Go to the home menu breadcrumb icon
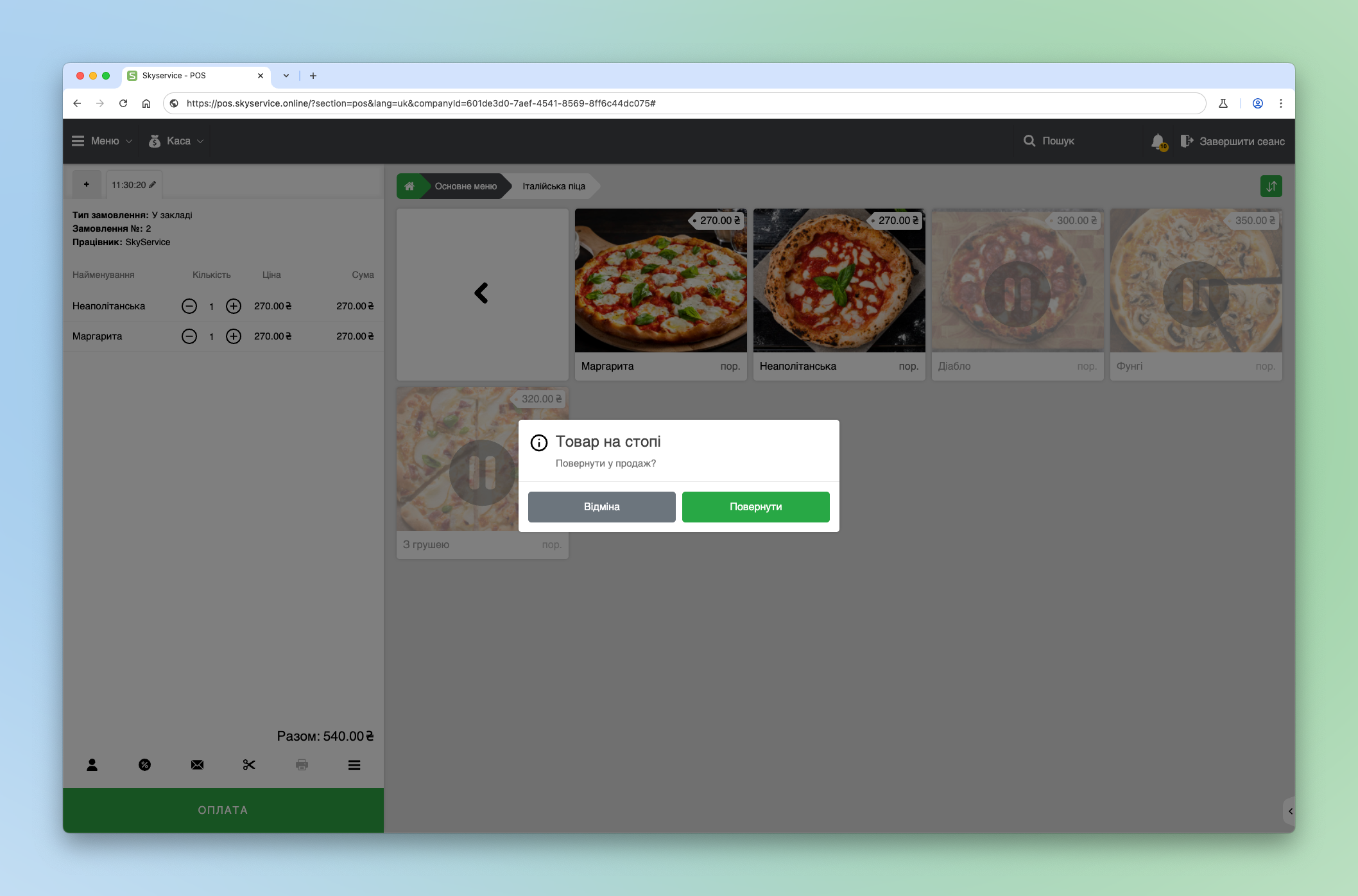Image resolution: width=1358 pixels, height=896 pixels. point(409,186)
